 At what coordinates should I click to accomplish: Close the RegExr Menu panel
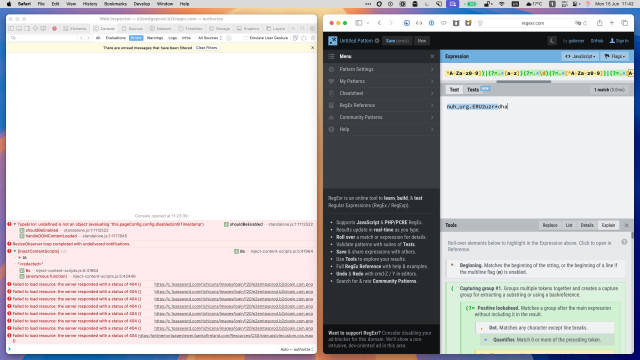(x=432, y=56)
